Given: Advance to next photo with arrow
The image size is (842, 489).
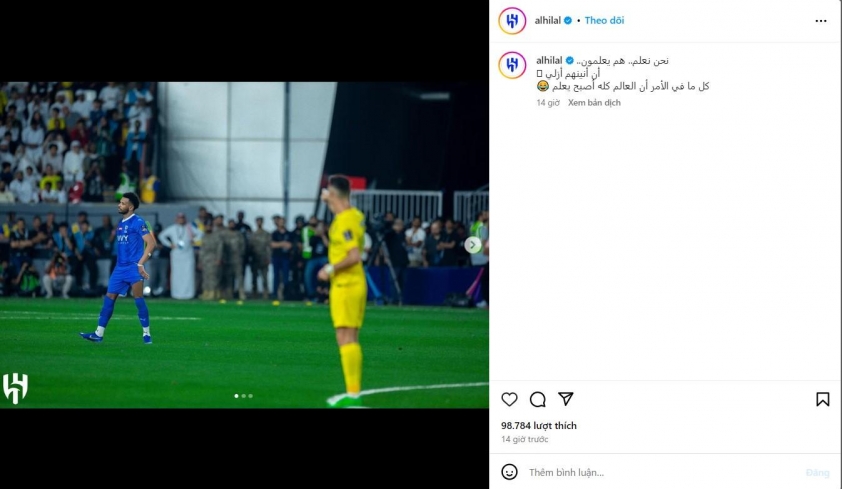Looking at the screenshot, I should pyautogui.click(x=473, y=245).
